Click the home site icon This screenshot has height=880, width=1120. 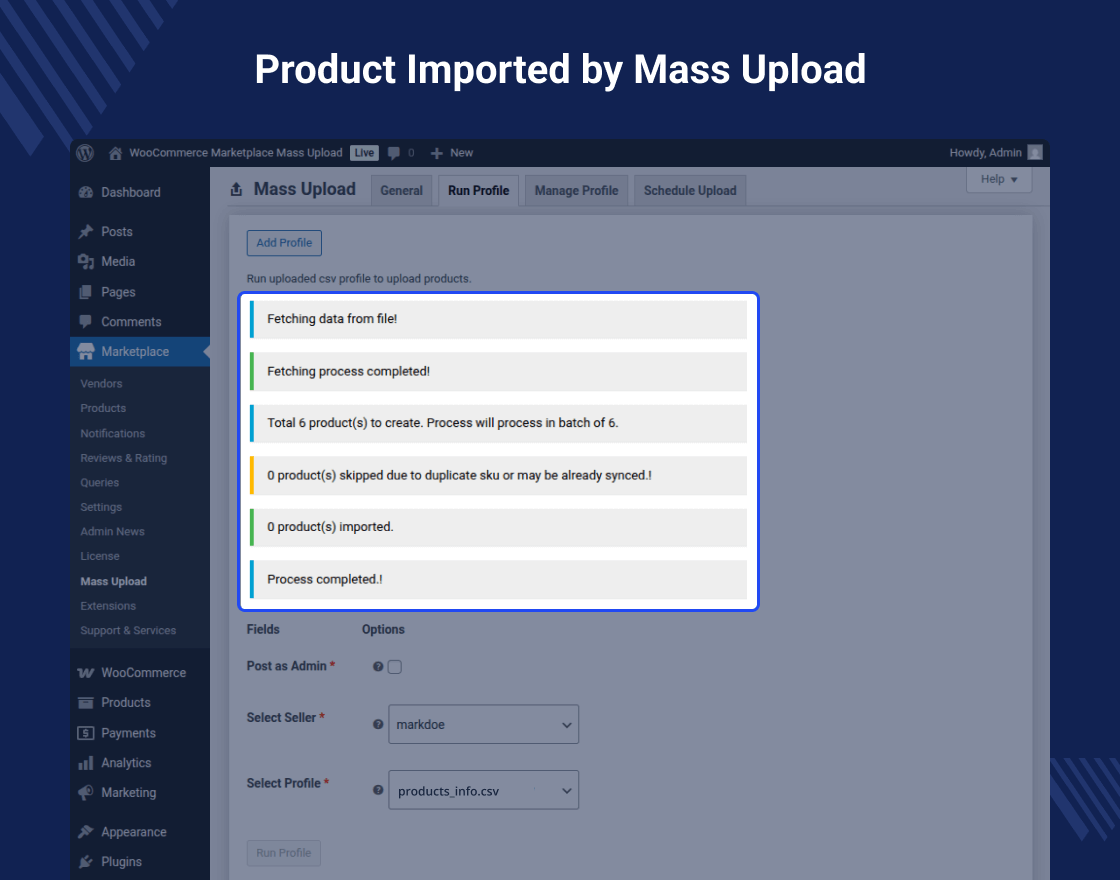click(x=116, y=153)
